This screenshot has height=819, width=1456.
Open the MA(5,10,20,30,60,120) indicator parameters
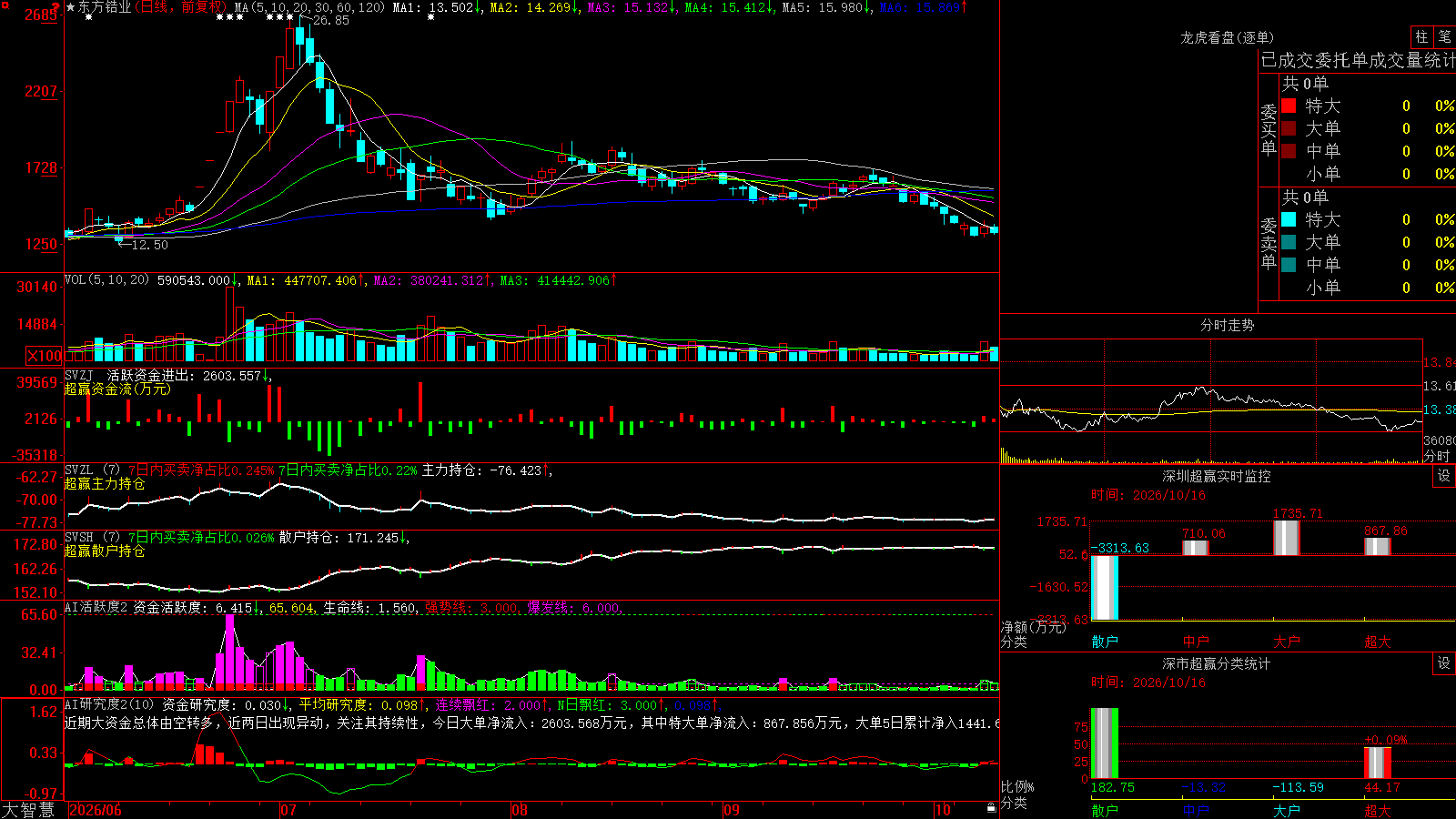pyautogui.click(x=310, y=7)
